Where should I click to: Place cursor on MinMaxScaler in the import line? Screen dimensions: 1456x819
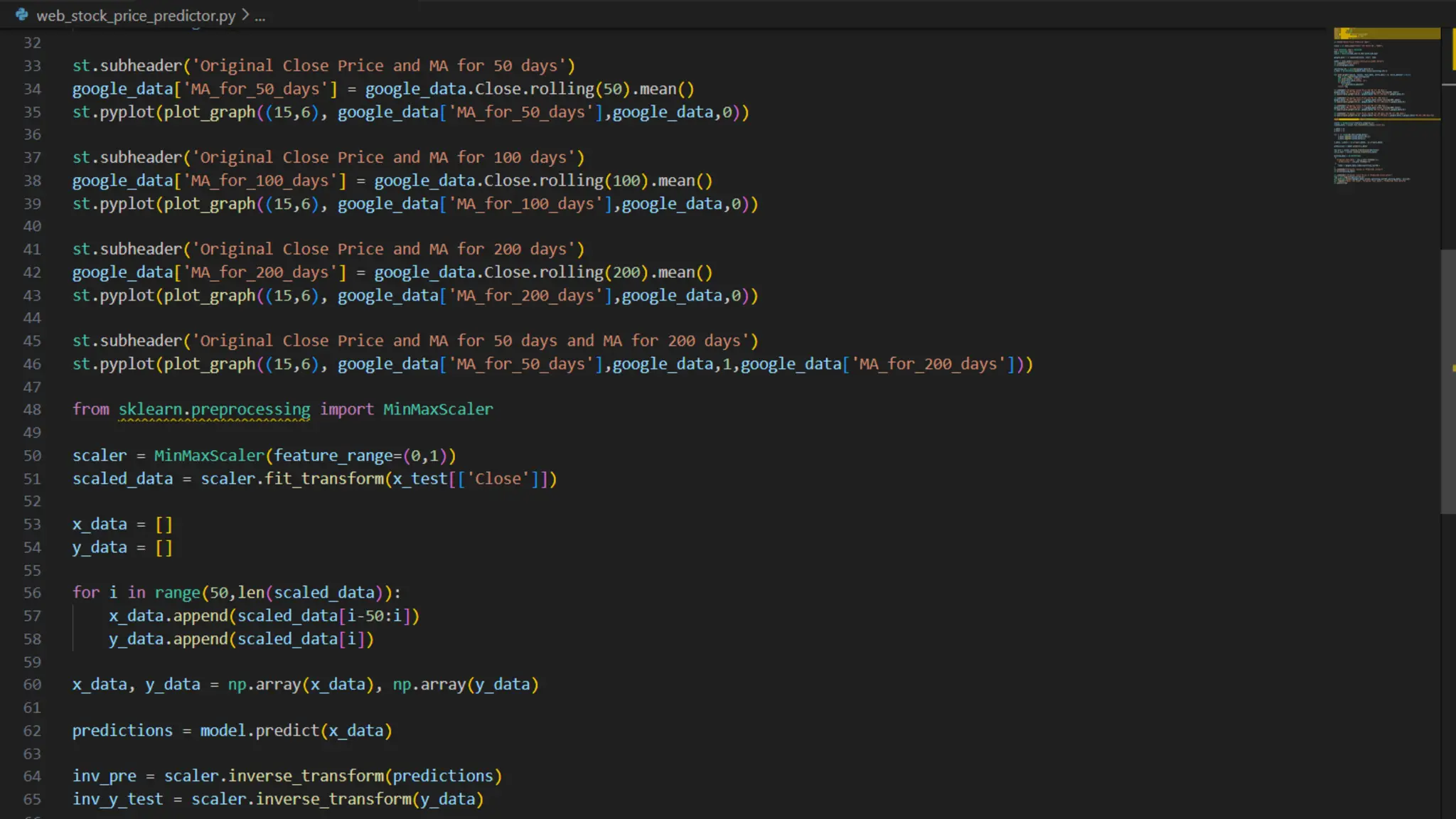click(437, 409)
